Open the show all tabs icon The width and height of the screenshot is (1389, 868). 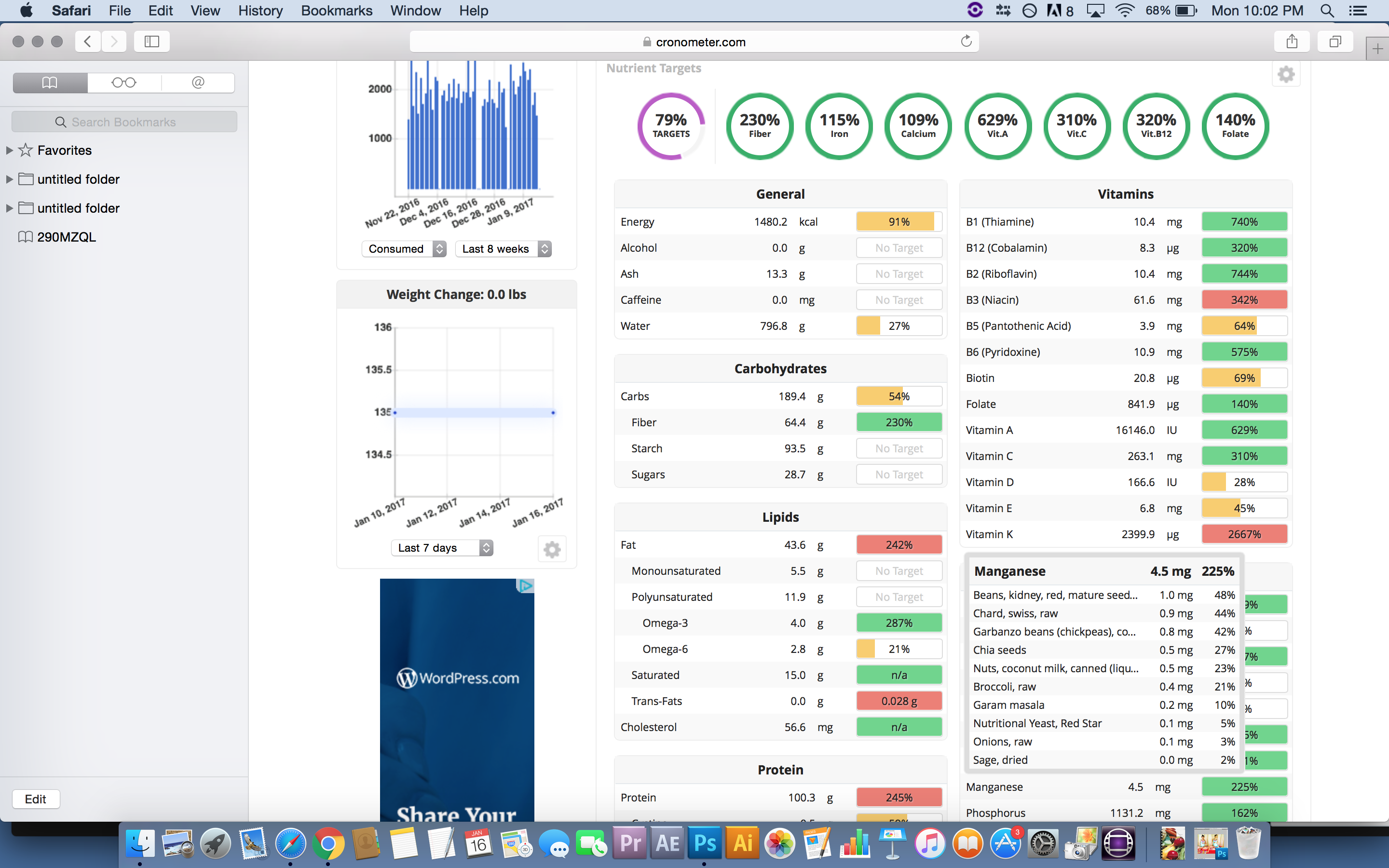tap(1335, 41)
